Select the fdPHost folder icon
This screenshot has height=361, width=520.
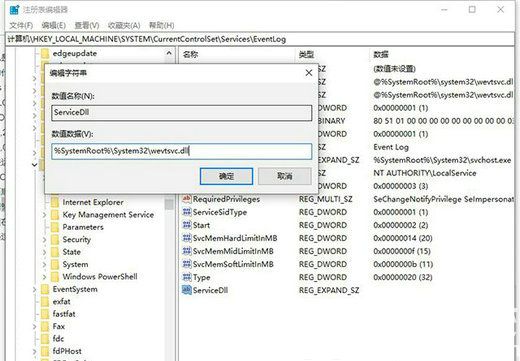(45, 351)
